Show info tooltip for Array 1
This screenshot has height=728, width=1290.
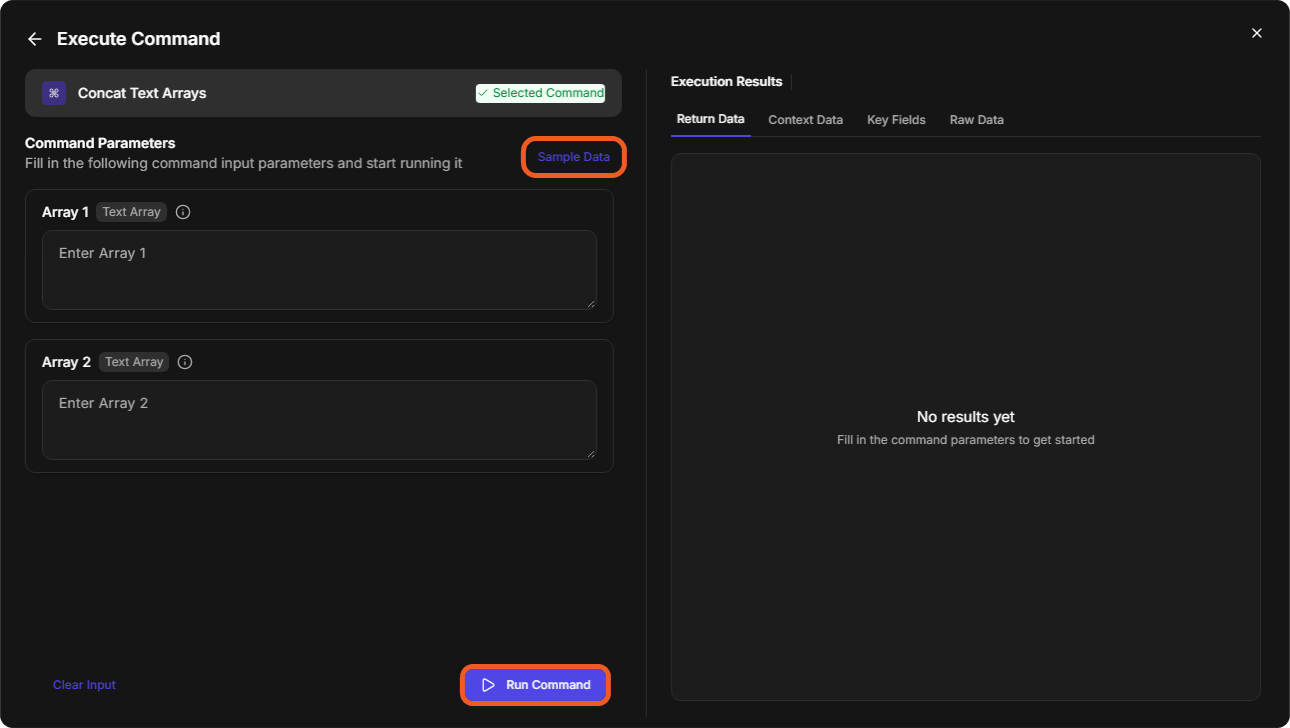[183, 212]
